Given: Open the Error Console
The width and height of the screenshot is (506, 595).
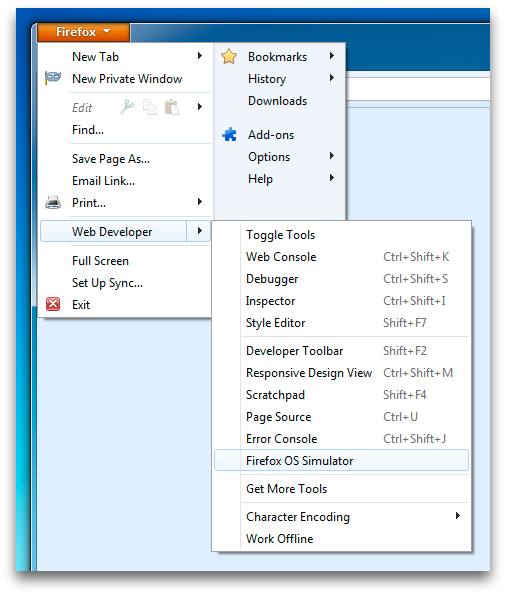Looking at the screenshot, I should [x=341, y=439].
